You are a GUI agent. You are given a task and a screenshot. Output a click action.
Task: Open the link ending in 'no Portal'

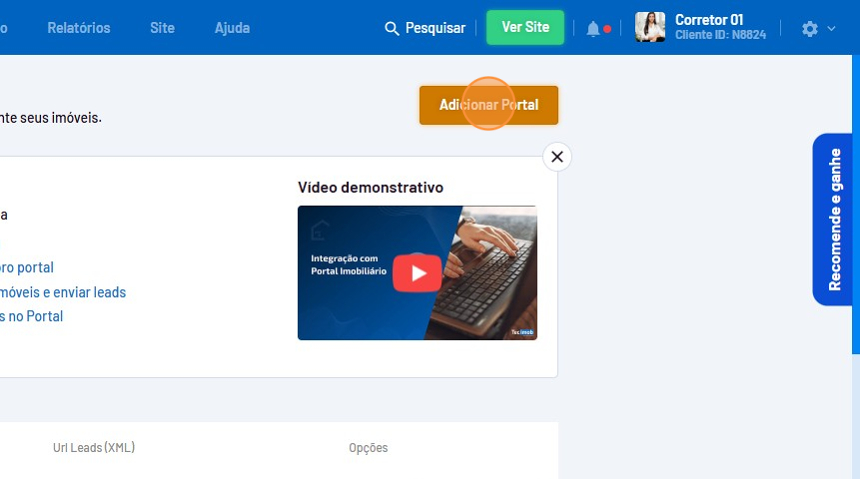click(32, 316)
